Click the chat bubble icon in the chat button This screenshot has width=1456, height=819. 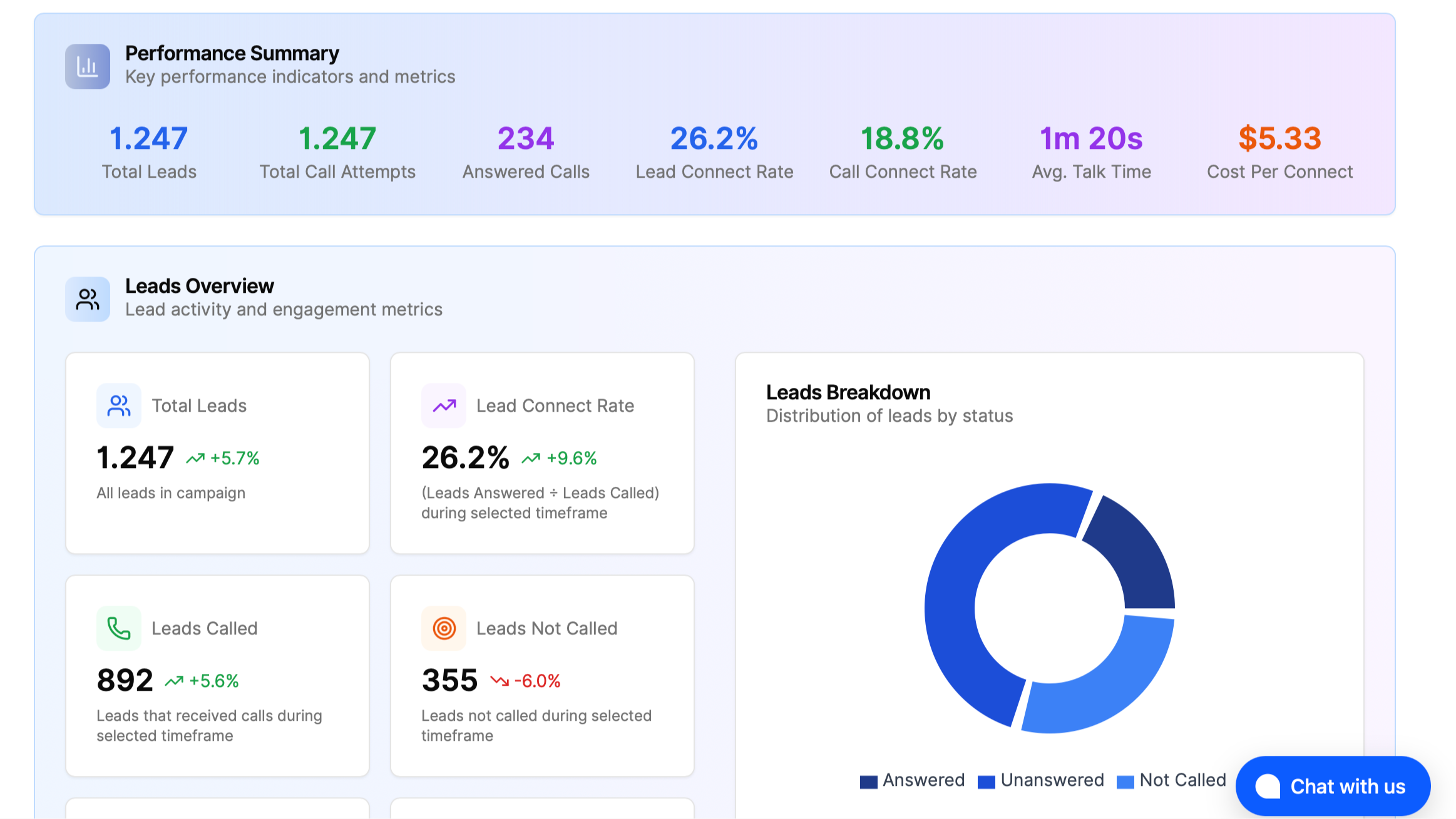(1268, 786)
